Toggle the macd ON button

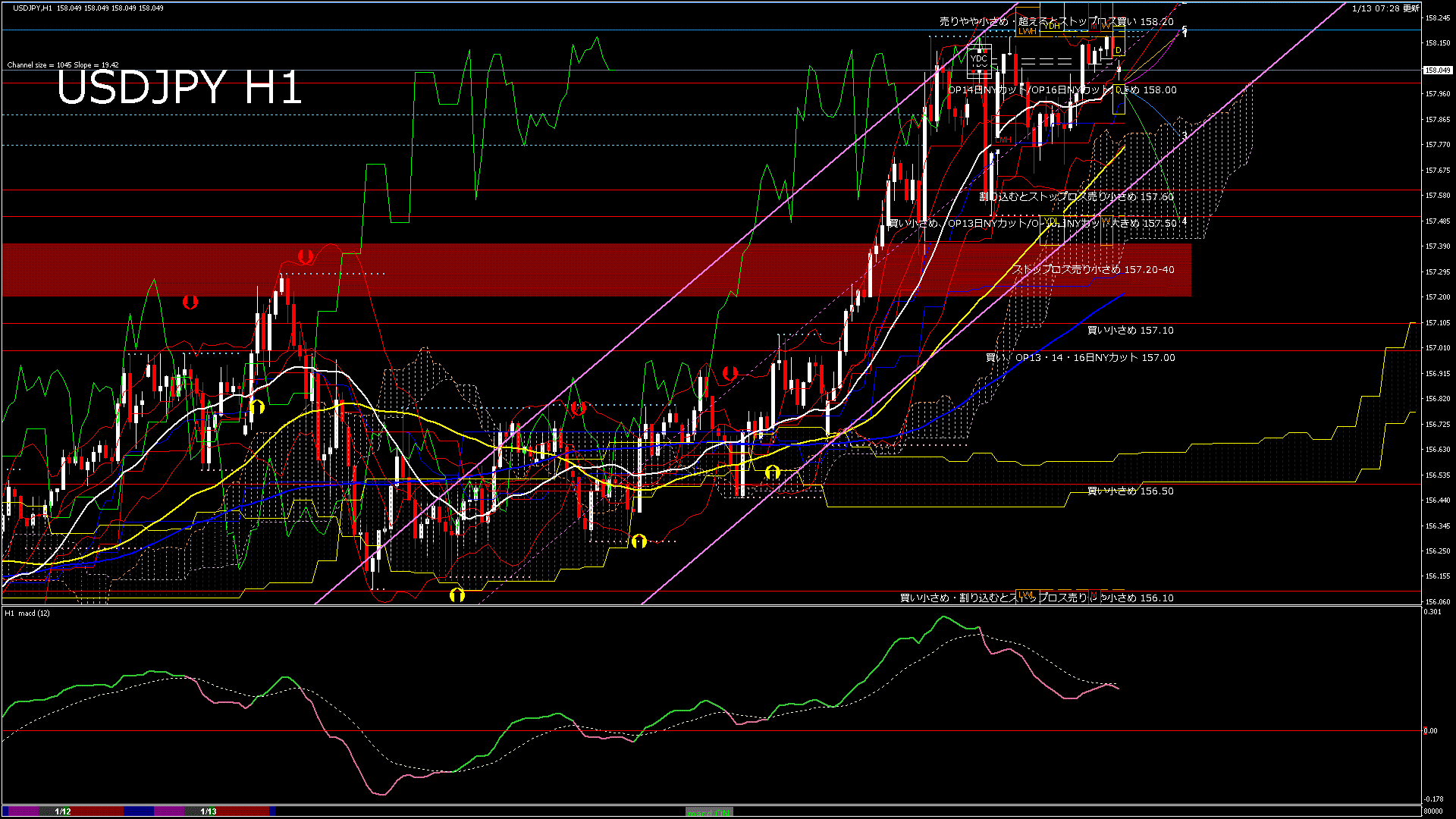tap(709, 812)
